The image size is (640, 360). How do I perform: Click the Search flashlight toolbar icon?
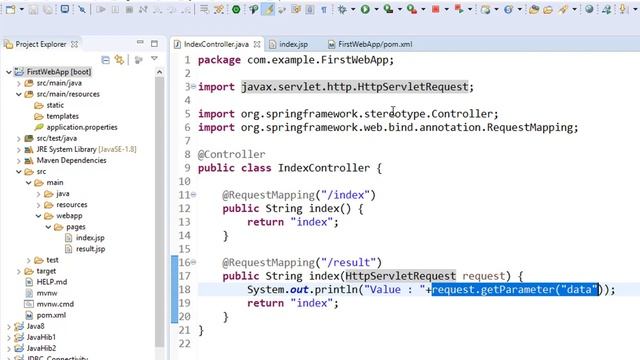click(563, 9)
